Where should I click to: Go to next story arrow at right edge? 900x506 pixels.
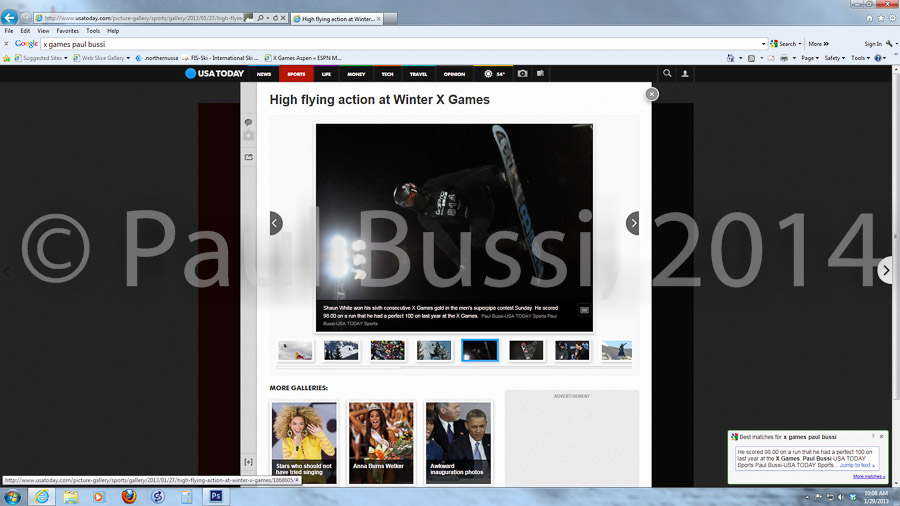(x=886, y=270)
